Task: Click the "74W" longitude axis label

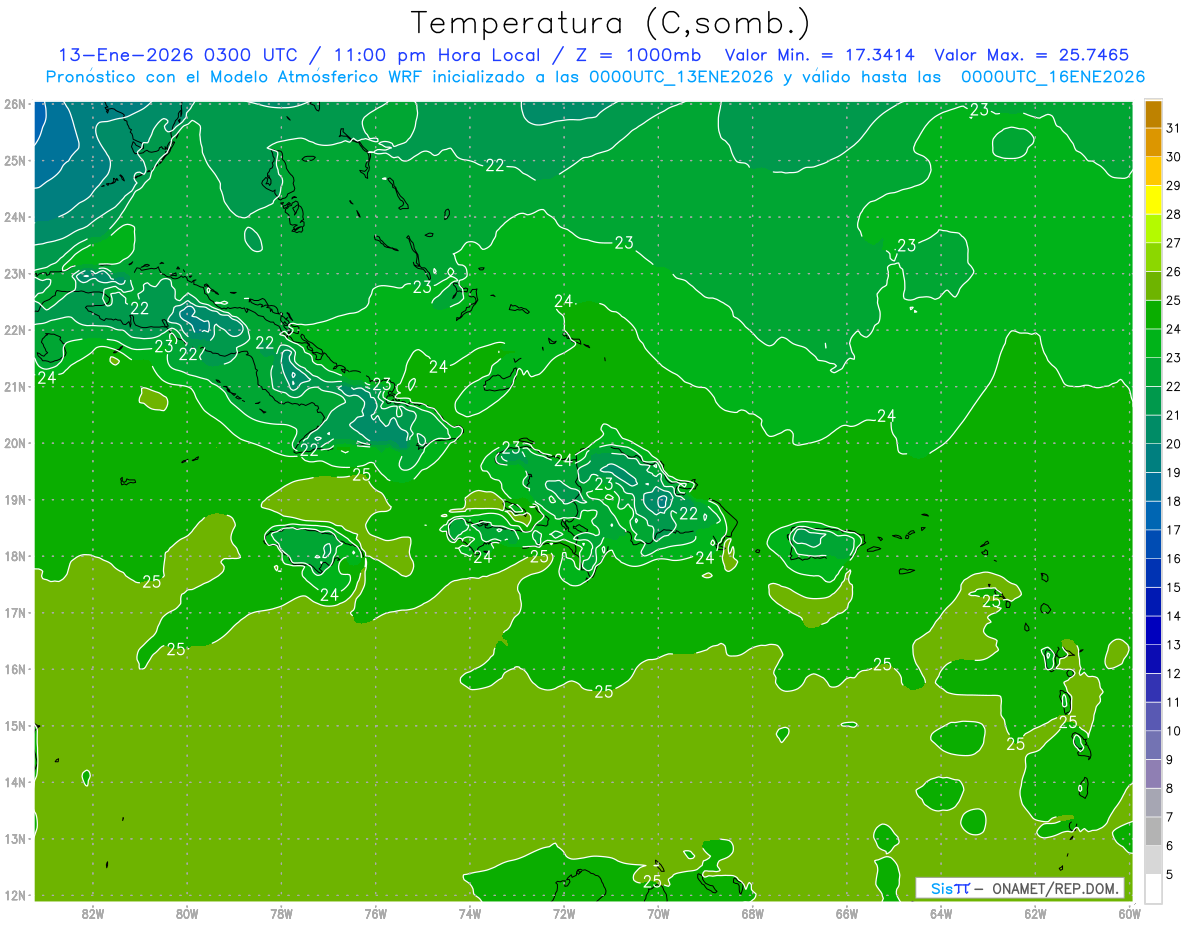Action: [470, 913]
